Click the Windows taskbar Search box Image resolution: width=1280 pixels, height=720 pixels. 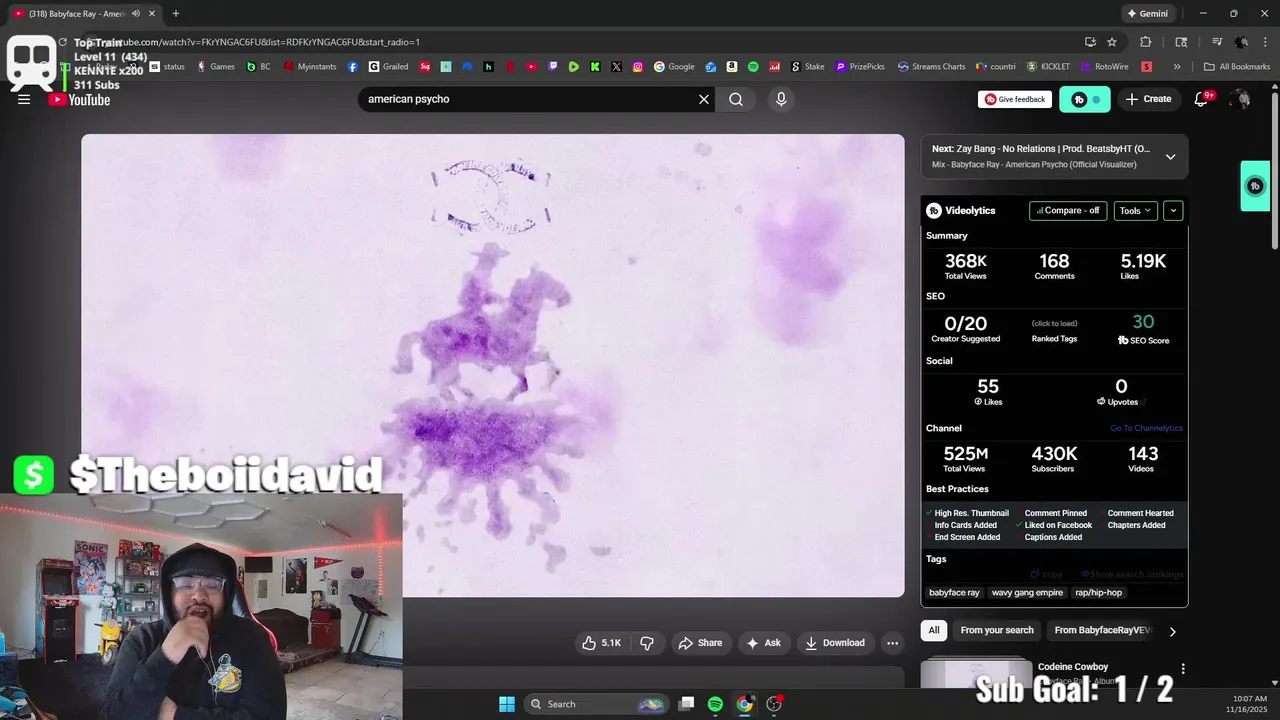[x=596, y=704]
